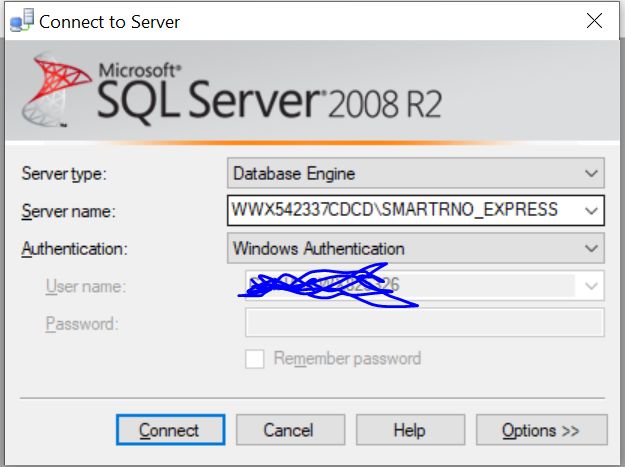The image size is (625, 467).
Task: Cancel the server connection dialog
Action: 290,430
